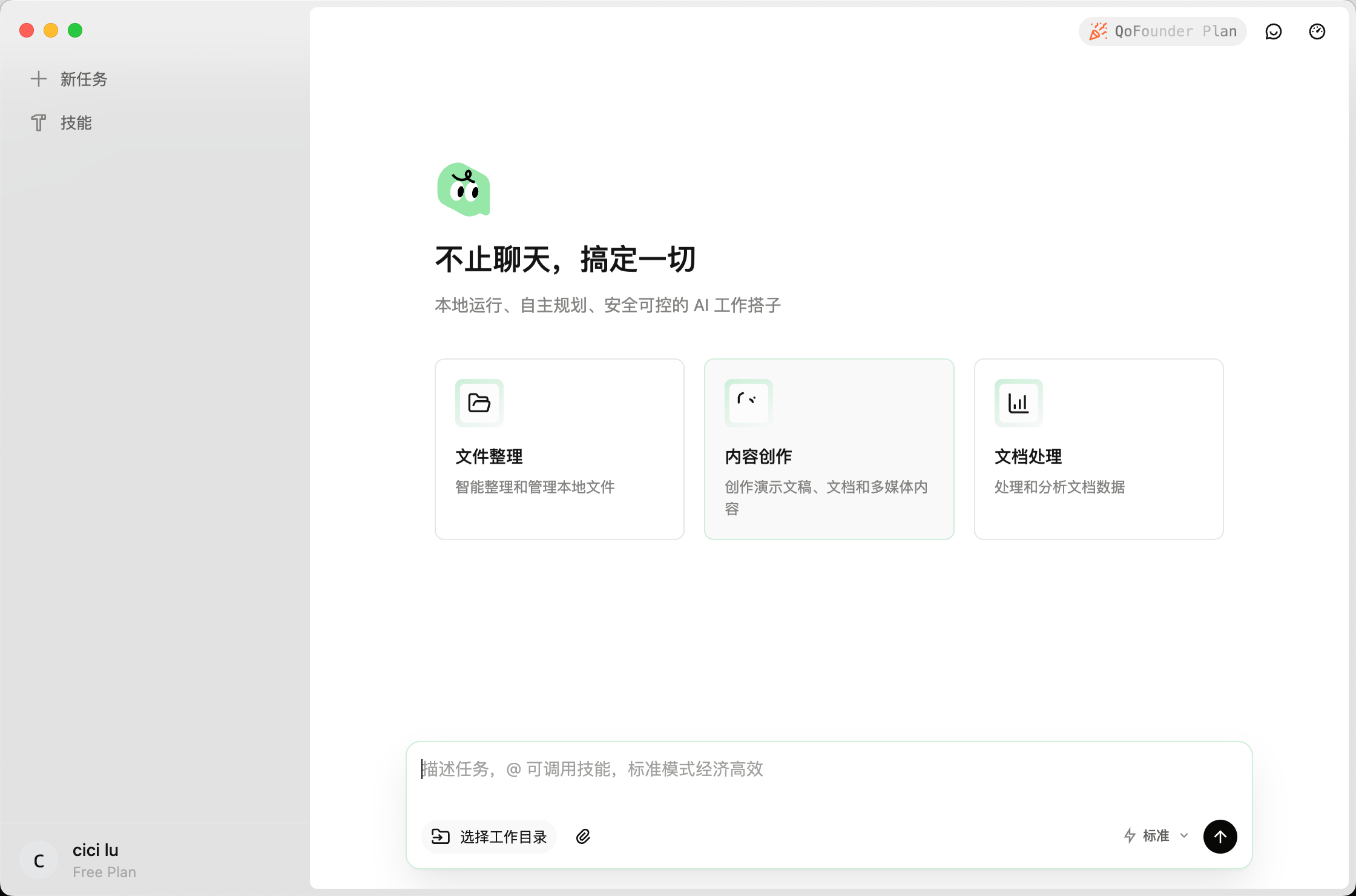Click the folder icon on 文件整理 card
The image size is (1356, 896).
[x=479, y=403]
